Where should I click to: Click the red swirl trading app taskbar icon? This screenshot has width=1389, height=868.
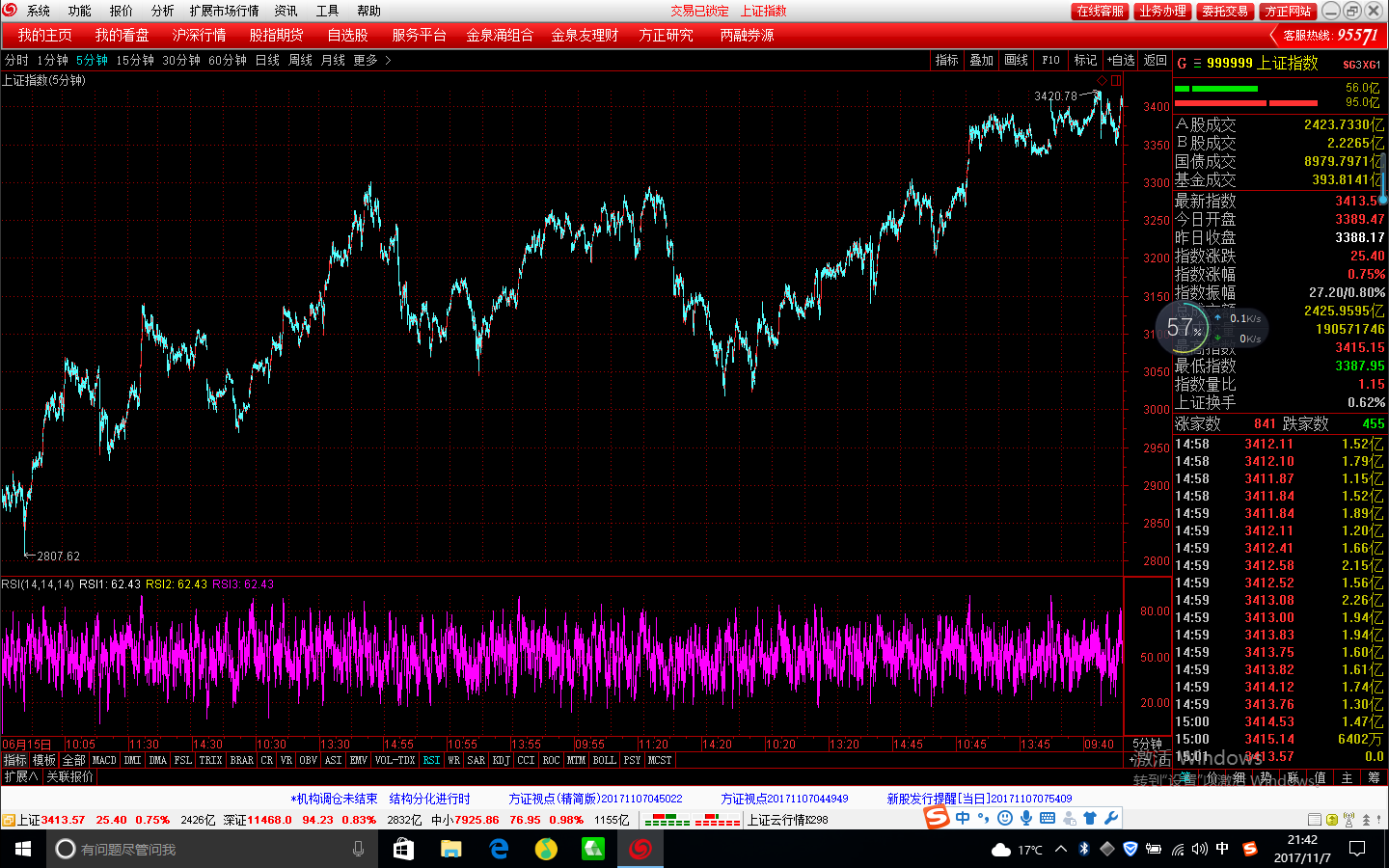pyautogui.click(x=640, y=849)
